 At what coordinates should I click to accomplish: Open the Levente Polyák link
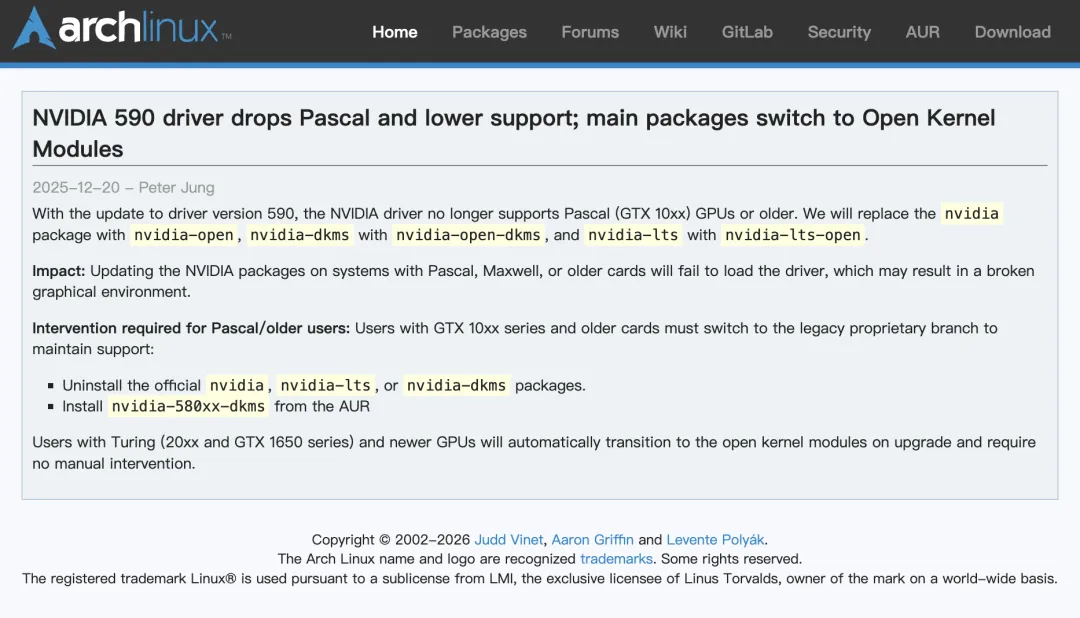click(x=716, y=539)
